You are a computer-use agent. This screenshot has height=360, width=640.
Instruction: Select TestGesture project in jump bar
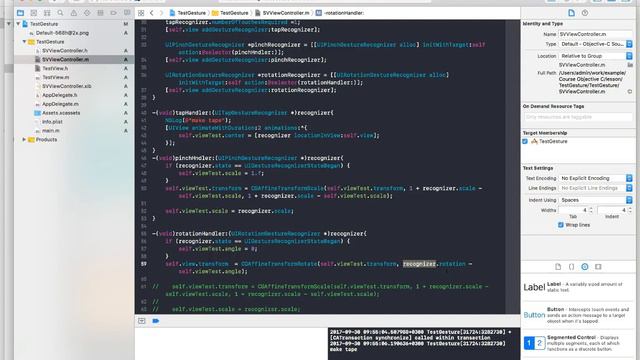click(x=188, y=13)
